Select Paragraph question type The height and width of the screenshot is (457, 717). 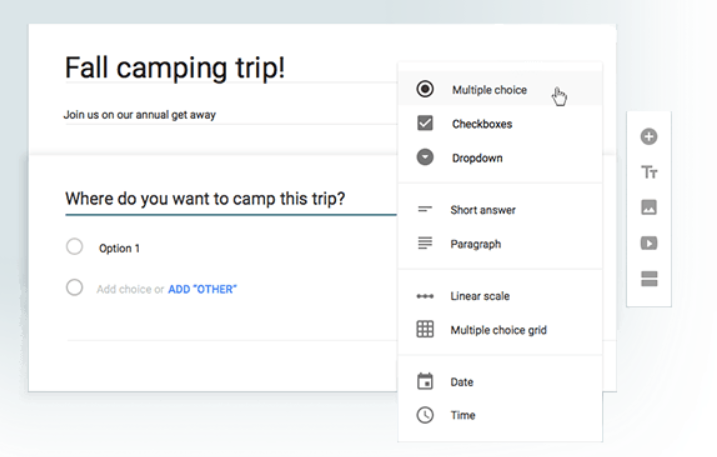(x=475, y=244)
